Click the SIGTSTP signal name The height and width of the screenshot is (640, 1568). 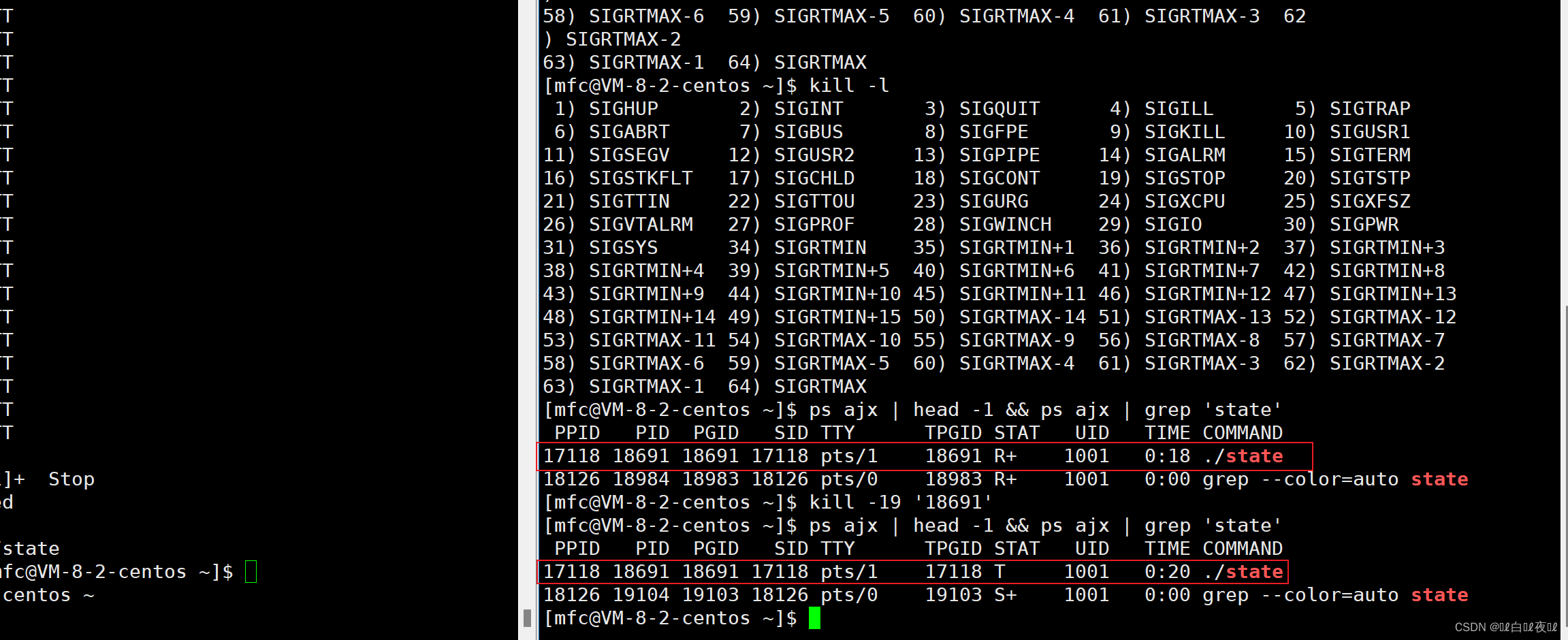1370,178
